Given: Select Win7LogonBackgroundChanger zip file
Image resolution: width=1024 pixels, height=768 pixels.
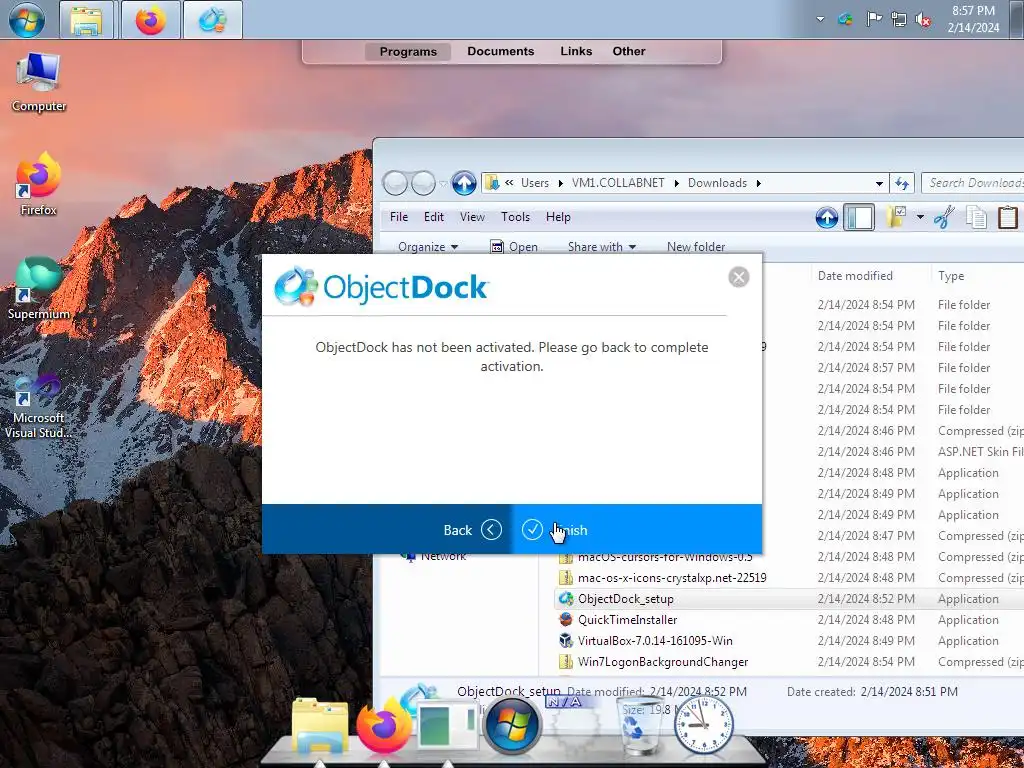Looking at the screenshot, I should pyautogui.click(x=662, y=662).
